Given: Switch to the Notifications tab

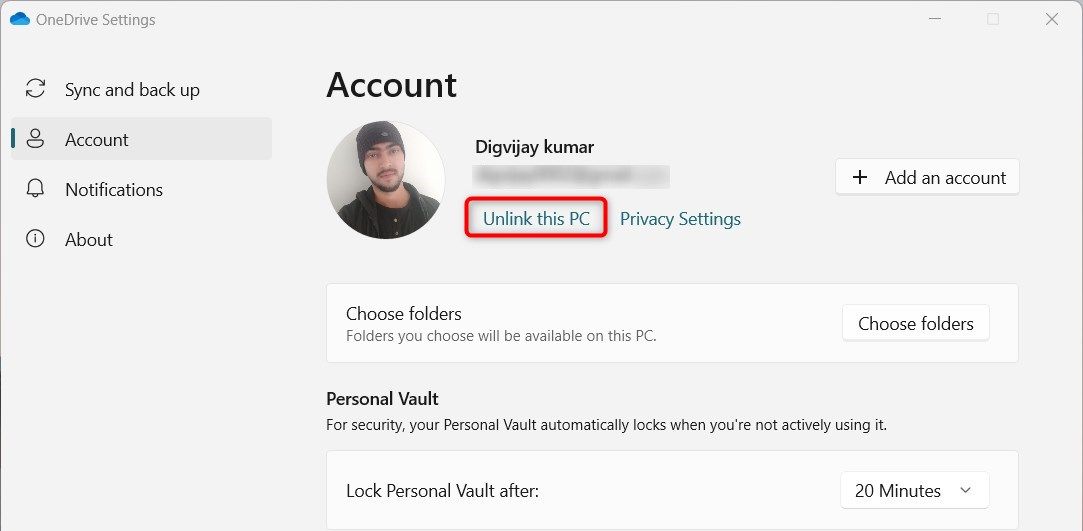Looking at the screenshot, I should [x=114, y=190].
